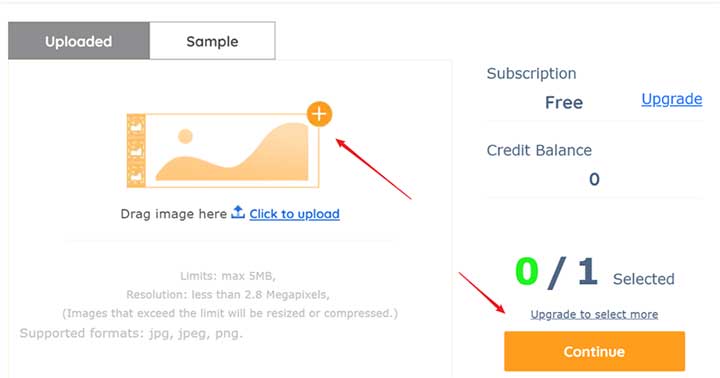Click the middle filmstrip frame icon
The width and height of the screenshot is (720, 378).
[136, 151]
